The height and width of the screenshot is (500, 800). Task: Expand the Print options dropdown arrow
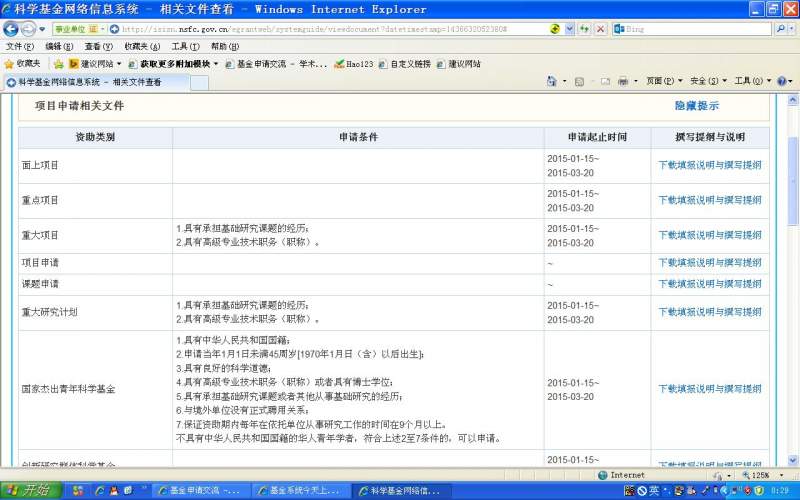pyautogui.click(x=635, y=81)
